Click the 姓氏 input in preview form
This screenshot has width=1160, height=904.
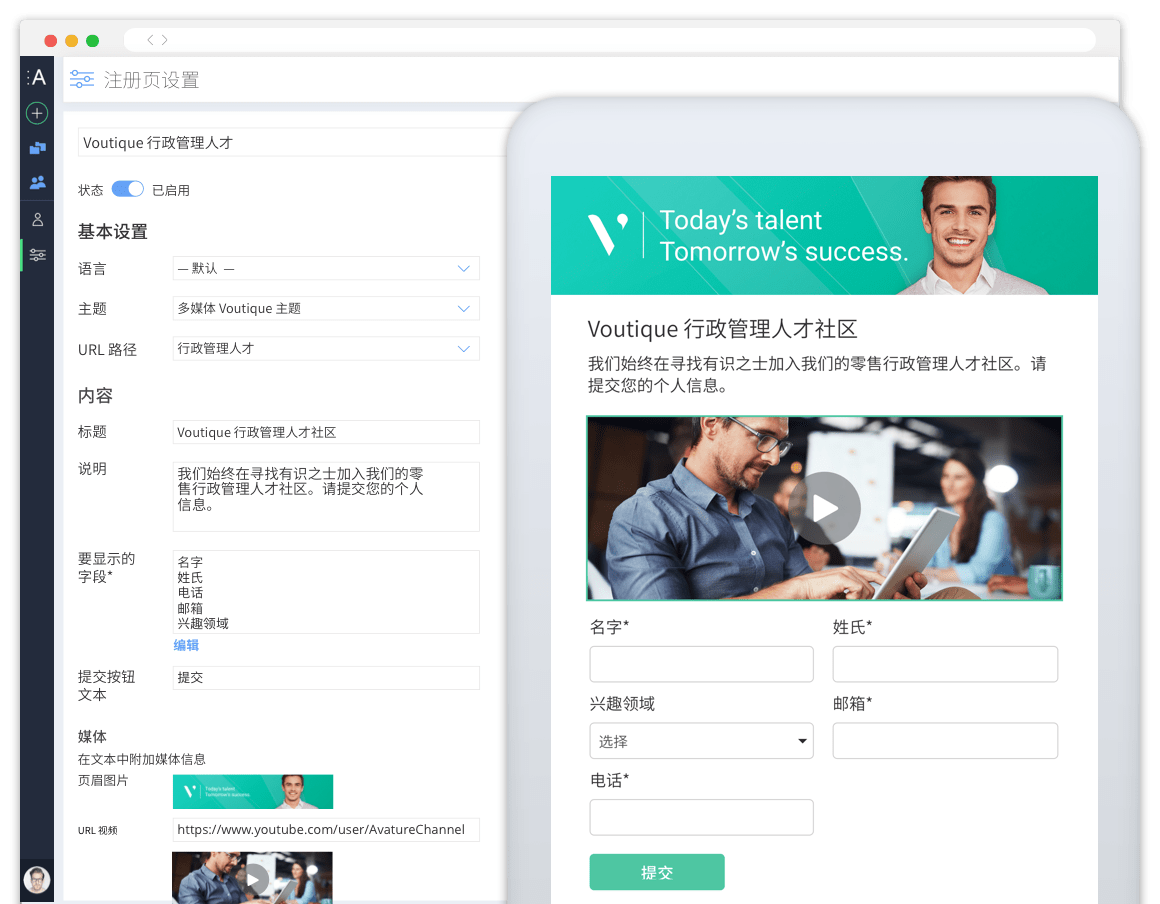click(945, 664)
